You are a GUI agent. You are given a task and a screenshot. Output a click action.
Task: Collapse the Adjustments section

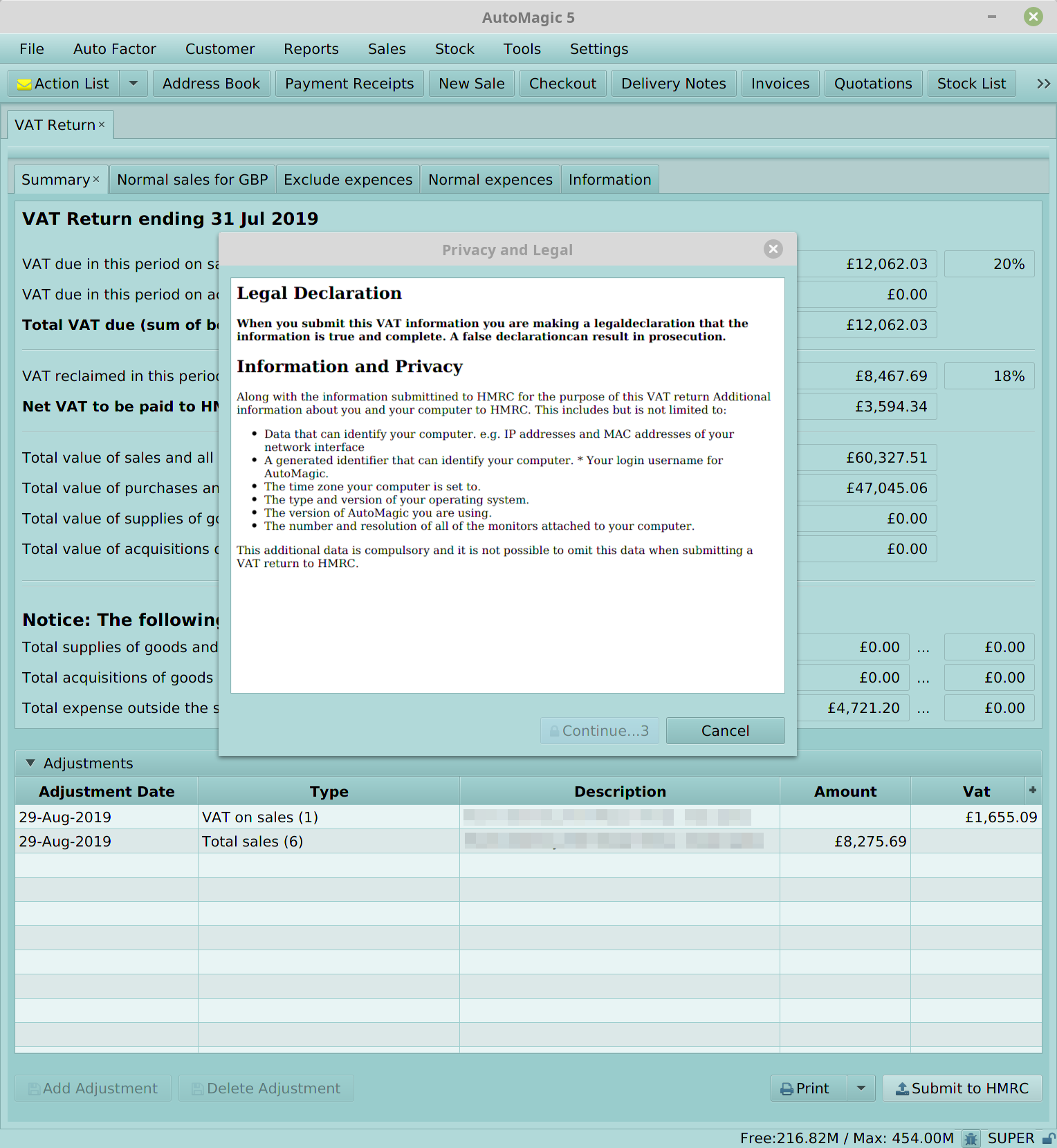point(30,763)
